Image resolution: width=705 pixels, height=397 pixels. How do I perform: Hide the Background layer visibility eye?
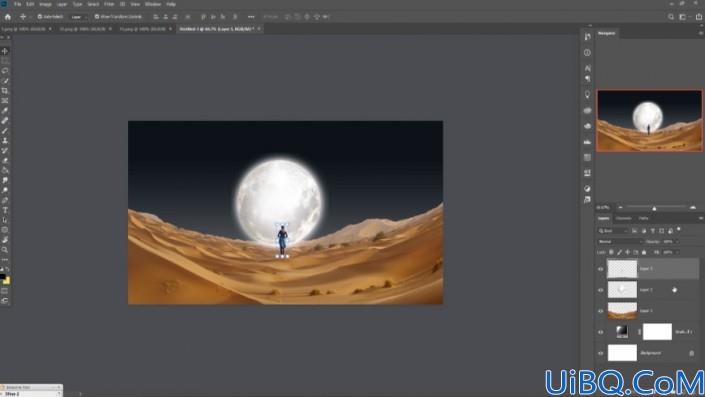(x=601, y=353)
